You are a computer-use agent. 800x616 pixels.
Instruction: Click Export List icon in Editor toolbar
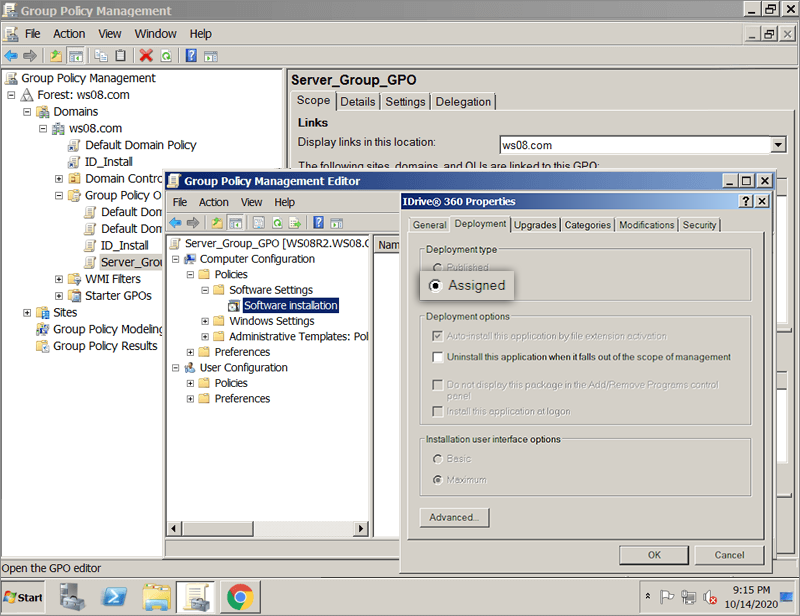point(294,223)
